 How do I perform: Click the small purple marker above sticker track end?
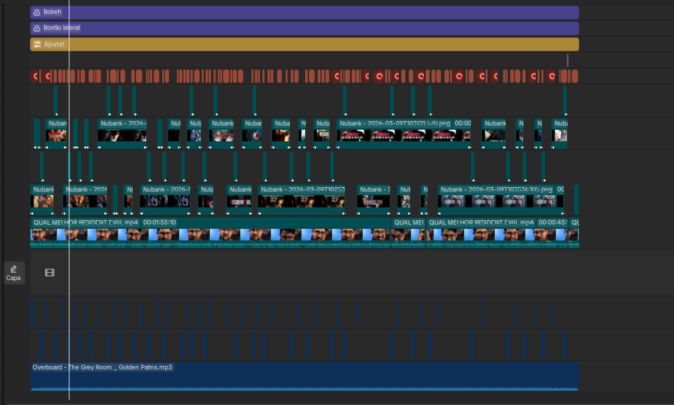(x=567, y=60)
